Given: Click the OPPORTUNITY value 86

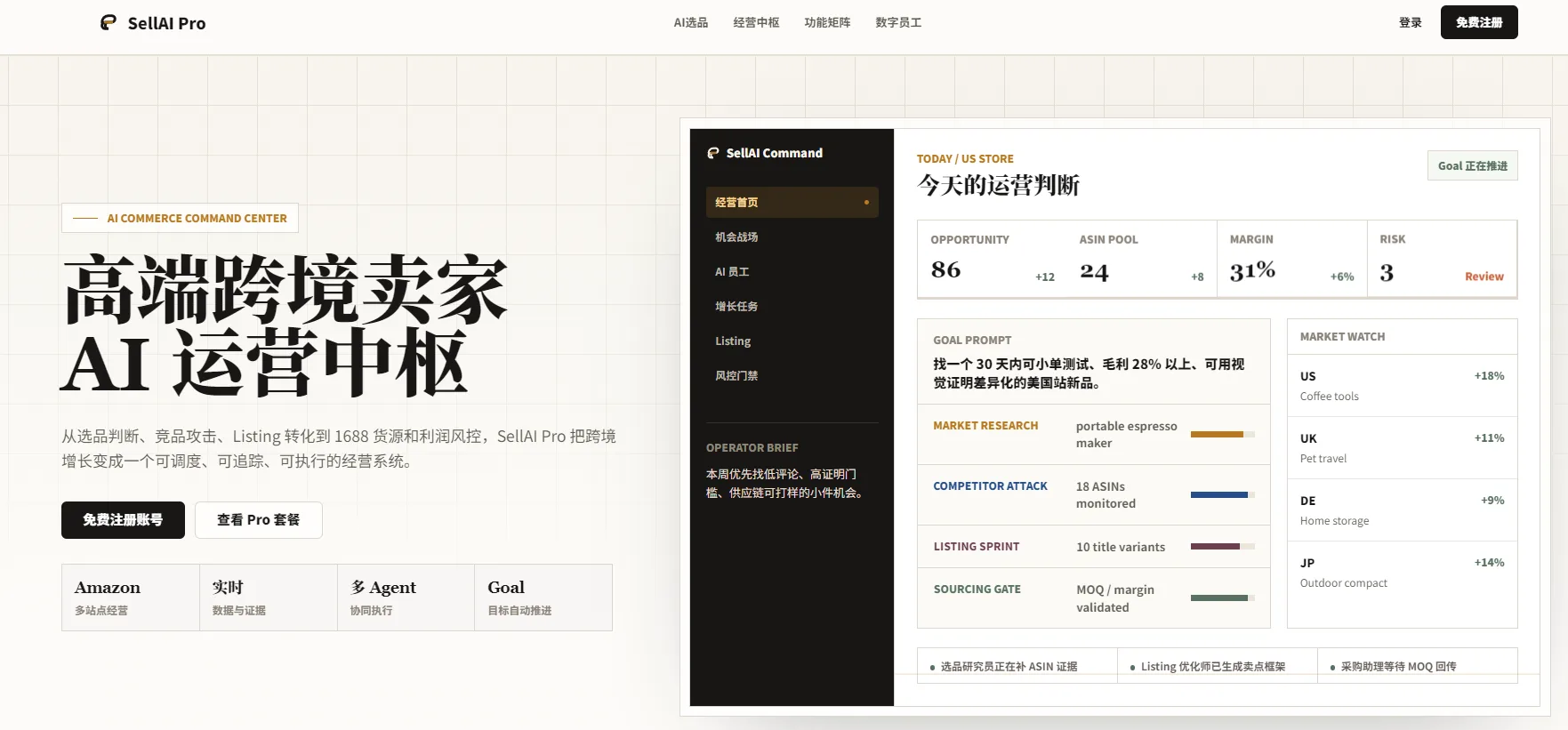Looking at the screenshot, I should pos(946,269).
